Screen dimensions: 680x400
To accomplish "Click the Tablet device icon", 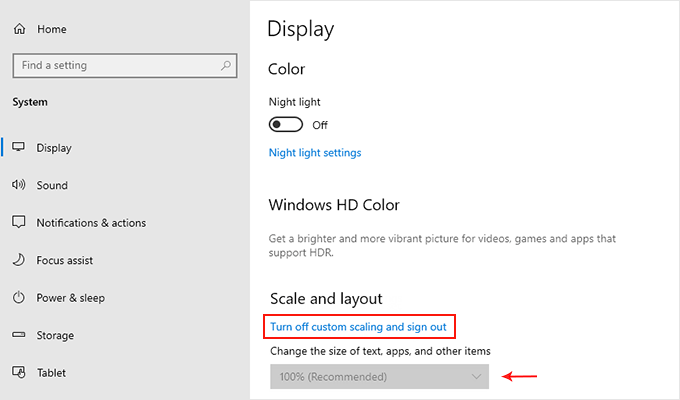I will 18,373.
